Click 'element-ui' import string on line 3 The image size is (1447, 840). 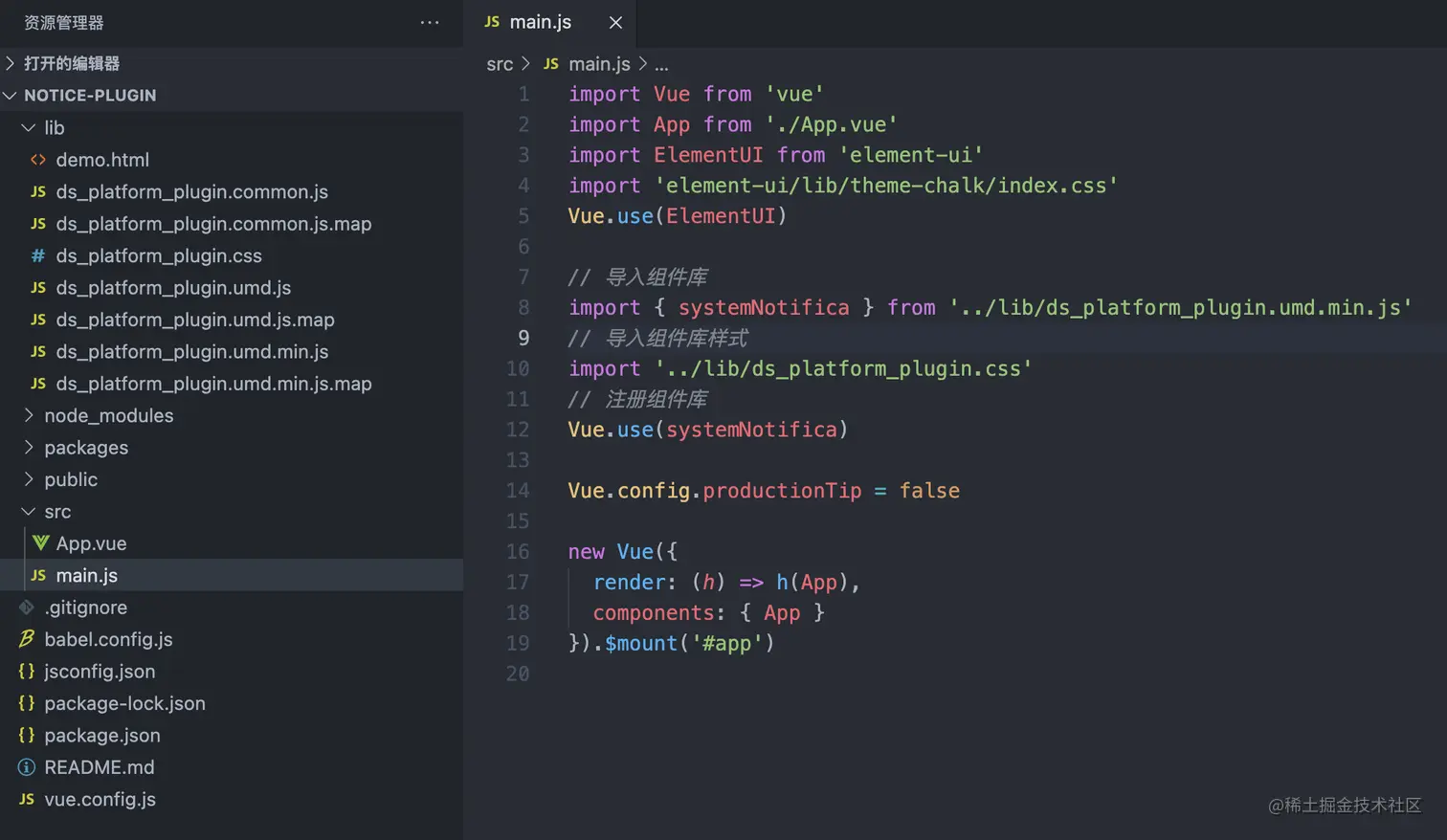(911, 155)
